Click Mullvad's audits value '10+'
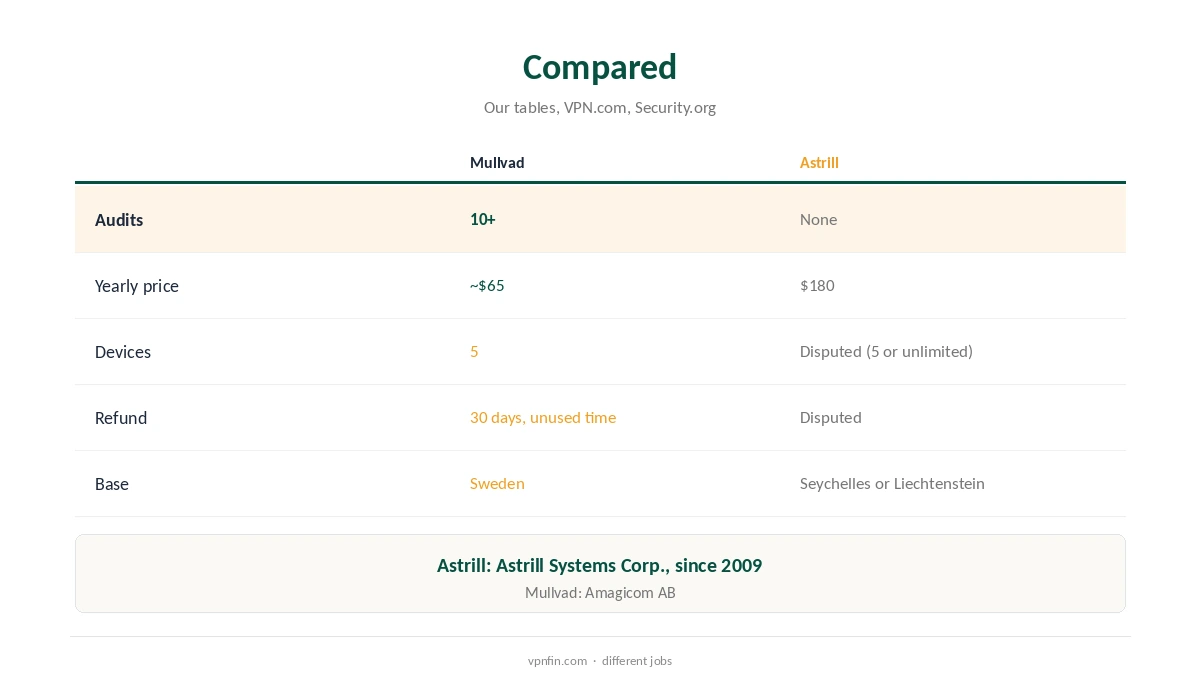 click(483, 219)
